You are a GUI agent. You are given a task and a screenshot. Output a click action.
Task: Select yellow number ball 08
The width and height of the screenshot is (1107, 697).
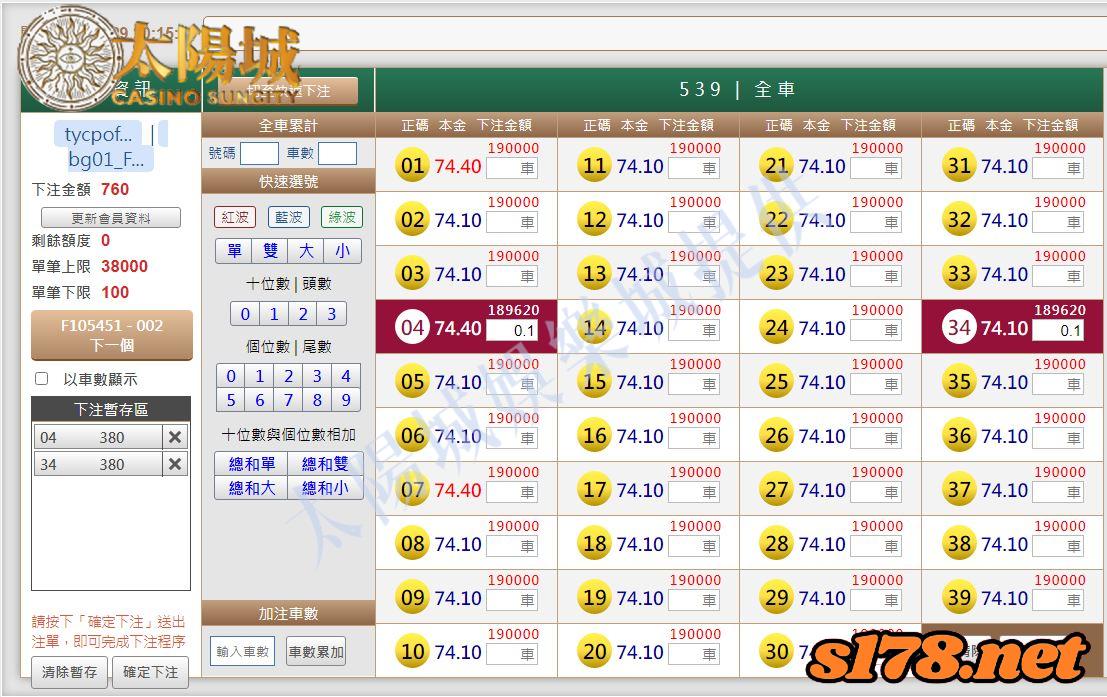point(412,544)
